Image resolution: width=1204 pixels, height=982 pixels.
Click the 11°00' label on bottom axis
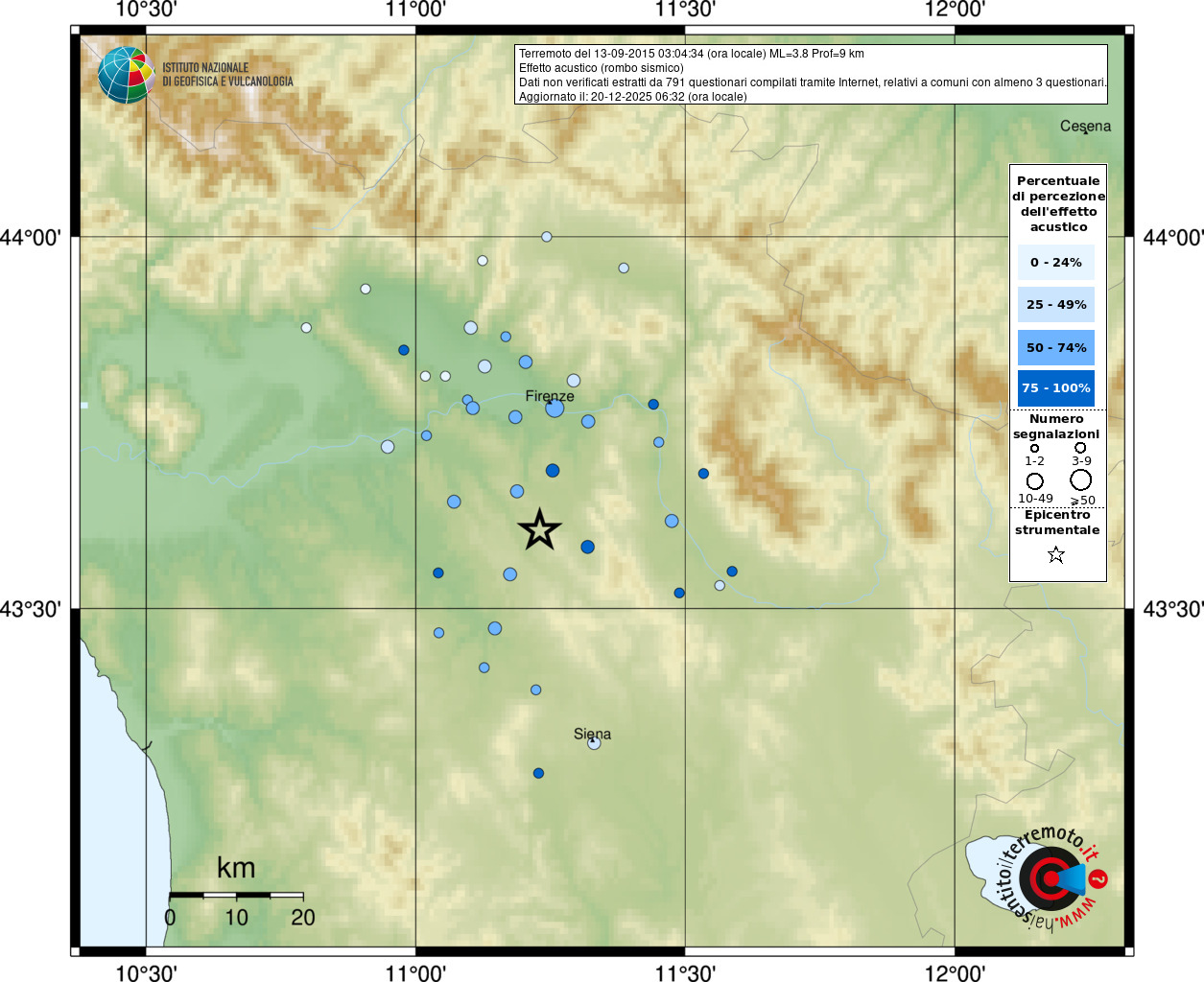coord(415,972)
